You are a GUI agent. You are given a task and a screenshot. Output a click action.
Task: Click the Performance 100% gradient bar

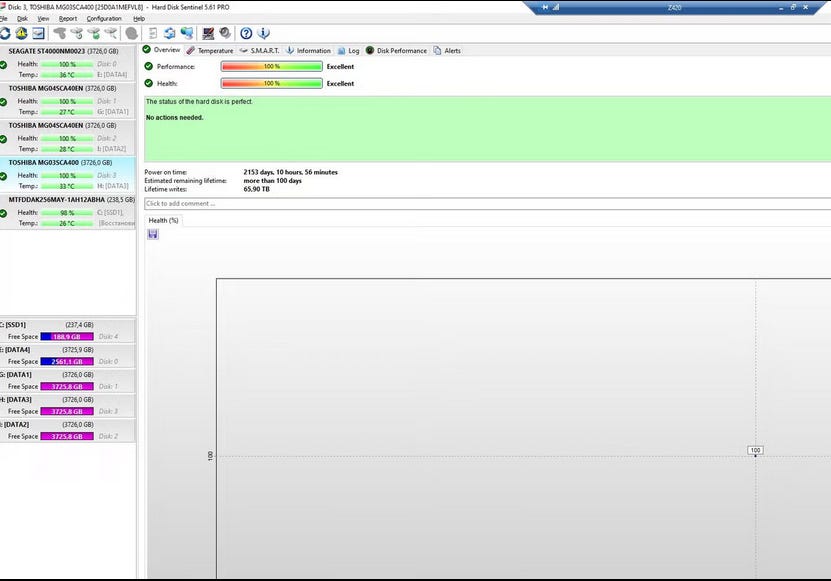click(271, 66)
